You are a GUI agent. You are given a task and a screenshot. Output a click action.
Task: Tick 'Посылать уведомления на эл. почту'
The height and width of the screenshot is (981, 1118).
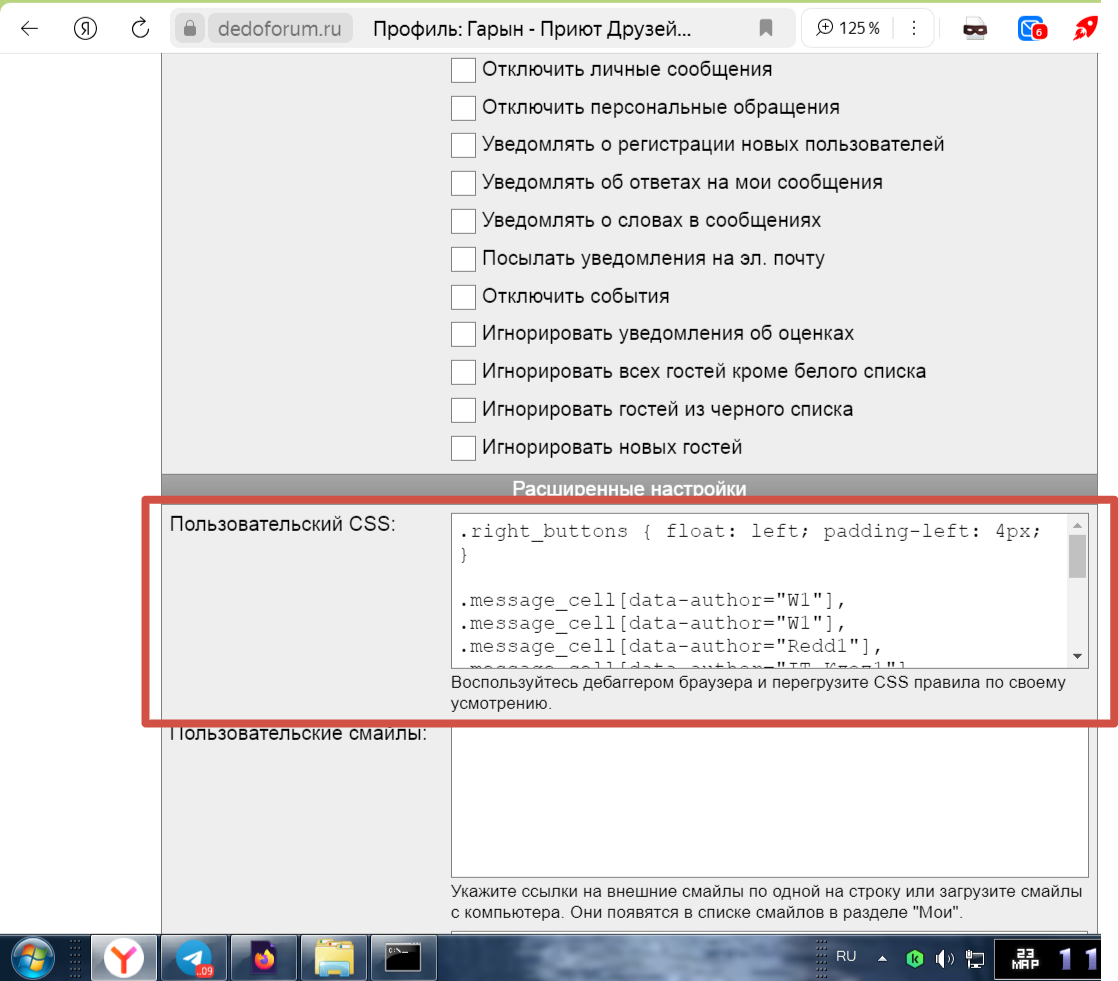(x=463, y=259)
